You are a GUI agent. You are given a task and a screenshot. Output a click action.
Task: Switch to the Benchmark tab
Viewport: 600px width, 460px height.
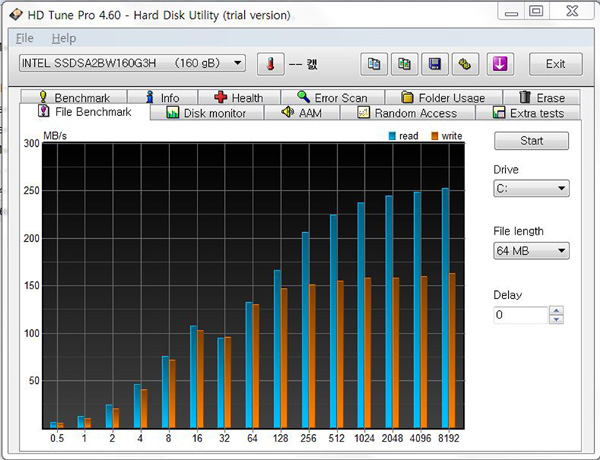point(74,97)
